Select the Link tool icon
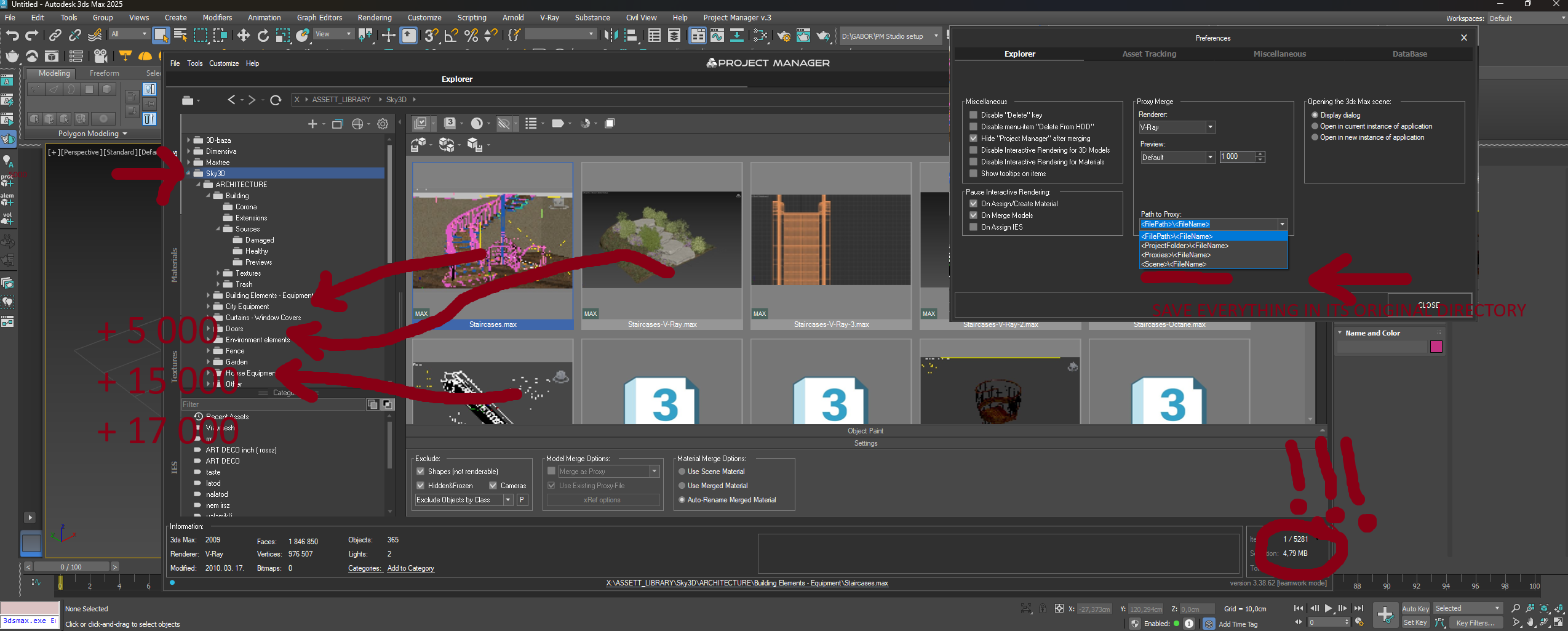 pos(55,35)
